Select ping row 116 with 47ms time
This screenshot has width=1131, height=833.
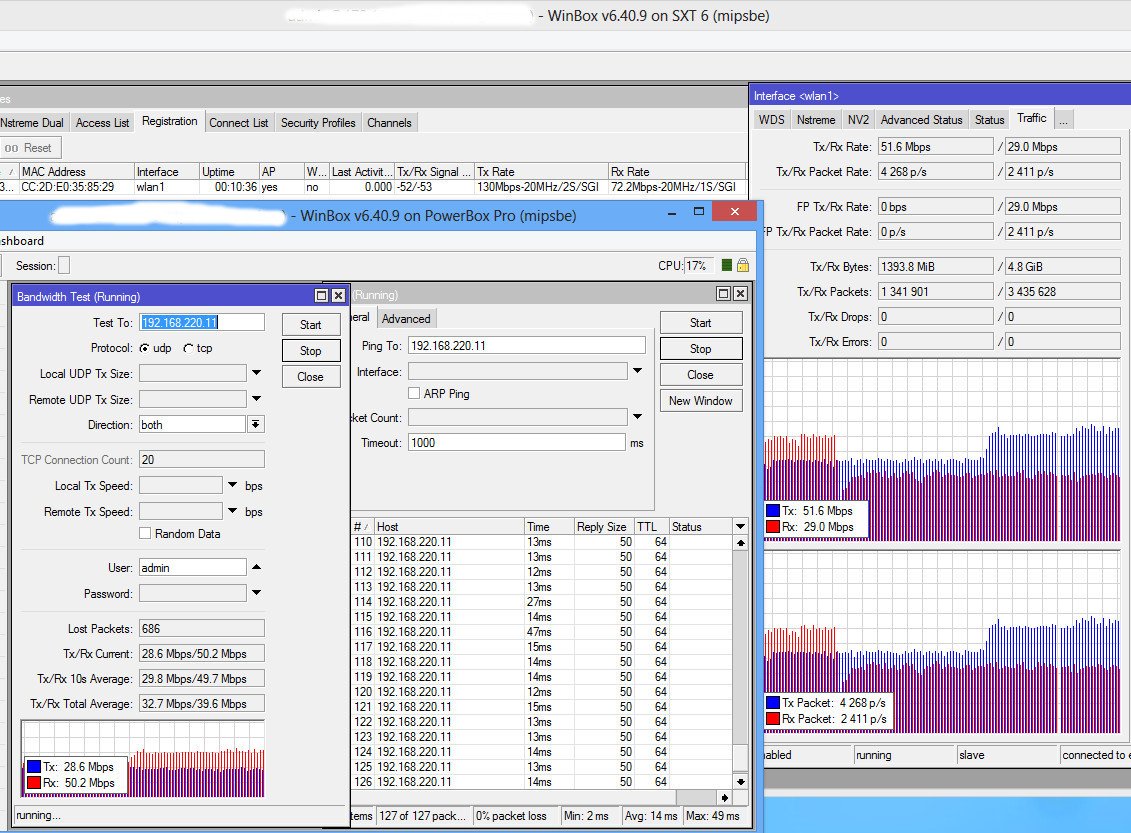pyautogui.click(x=542, y=632)
